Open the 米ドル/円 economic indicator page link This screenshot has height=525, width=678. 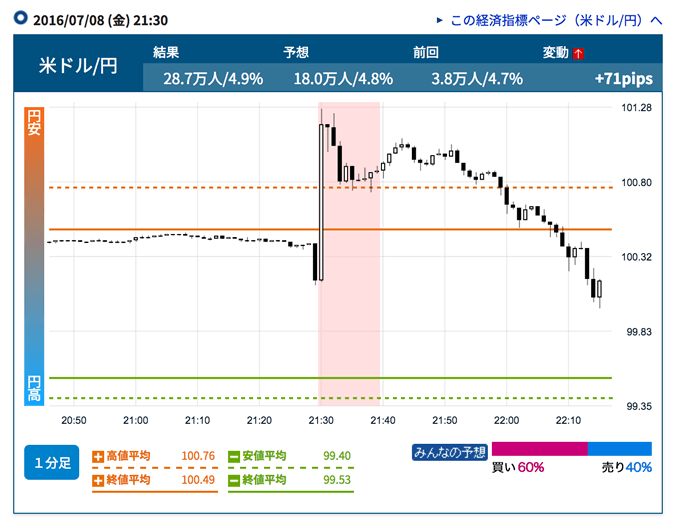coord(556,20)
